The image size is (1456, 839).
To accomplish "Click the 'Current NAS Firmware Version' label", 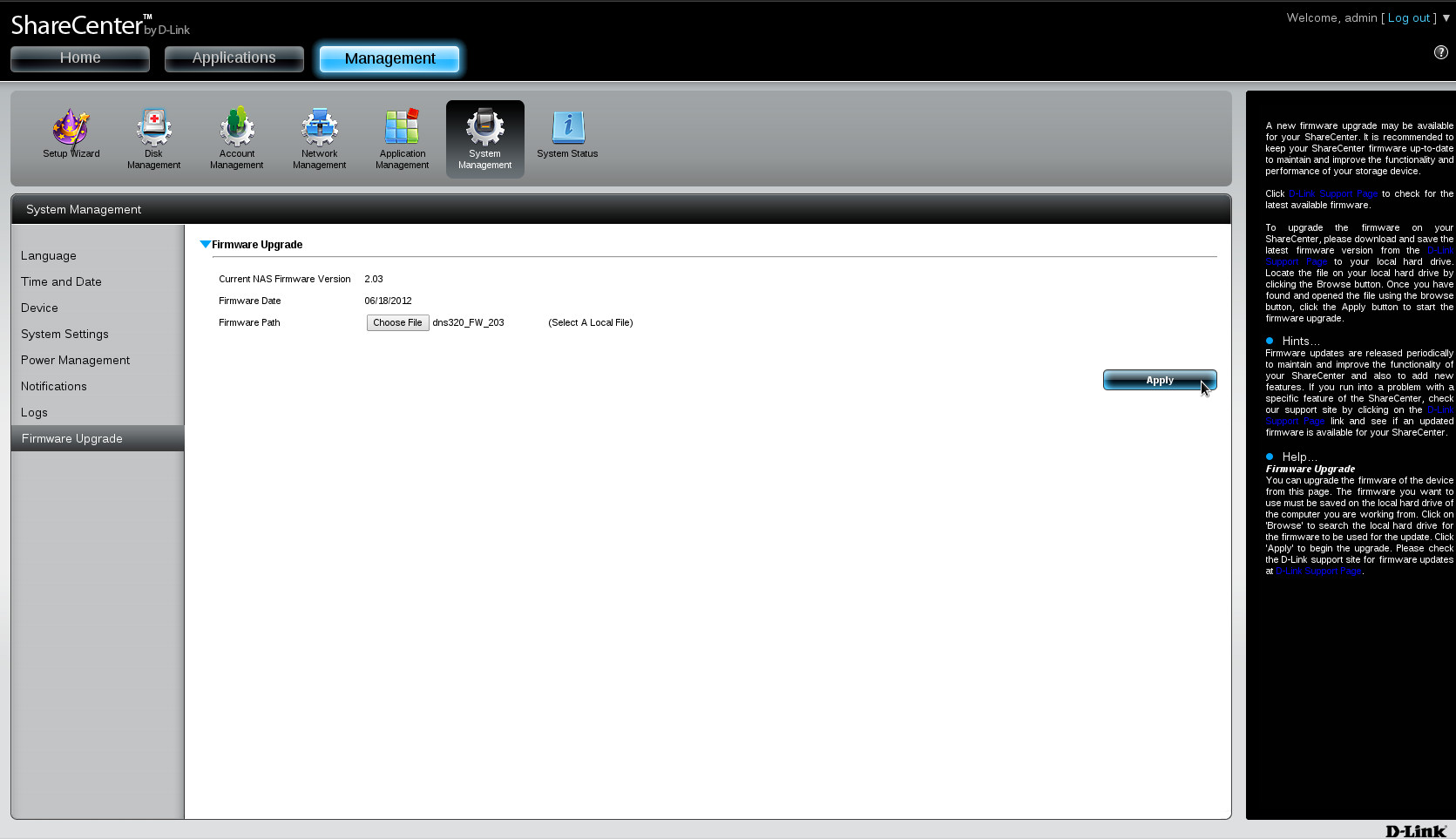I will (x=285, y=279).
